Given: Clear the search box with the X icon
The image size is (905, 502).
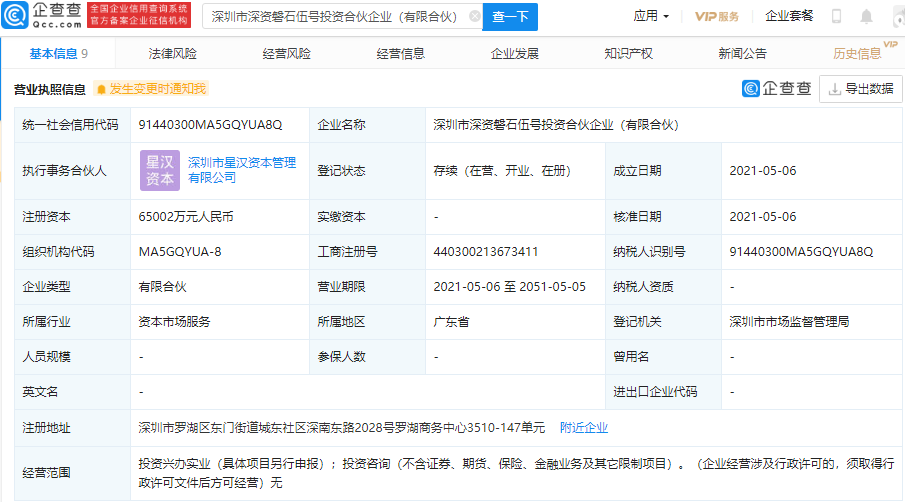Looking at the screenshot, I should tap(474, 17).
